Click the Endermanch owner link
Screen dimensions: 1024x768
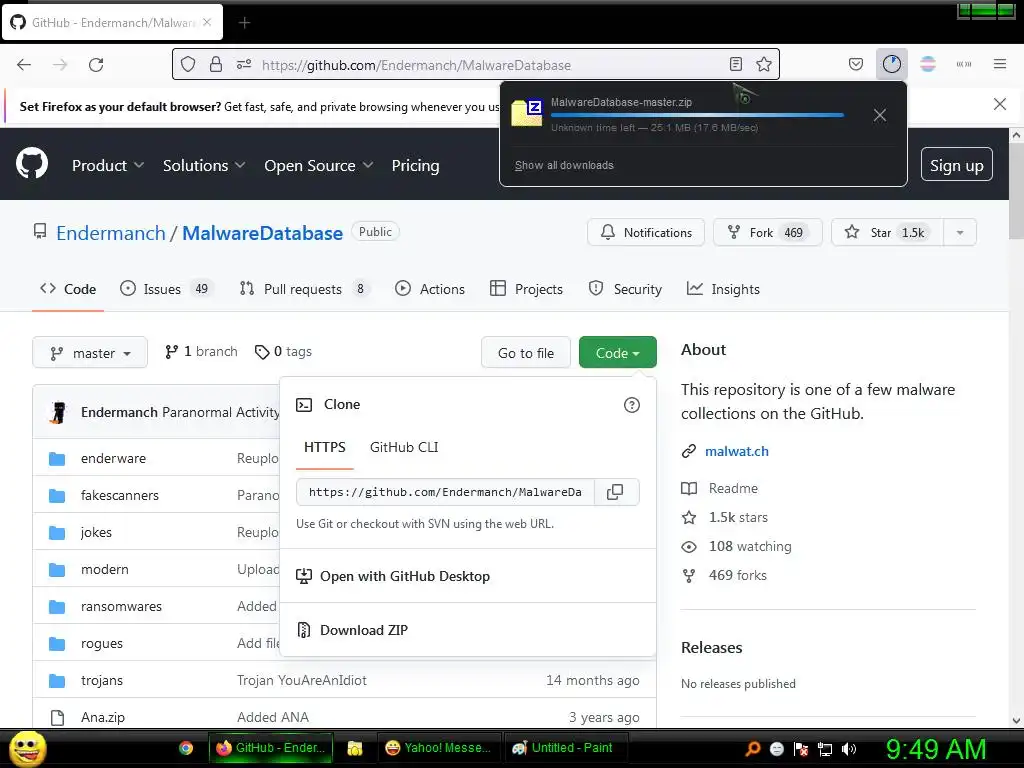111,233
